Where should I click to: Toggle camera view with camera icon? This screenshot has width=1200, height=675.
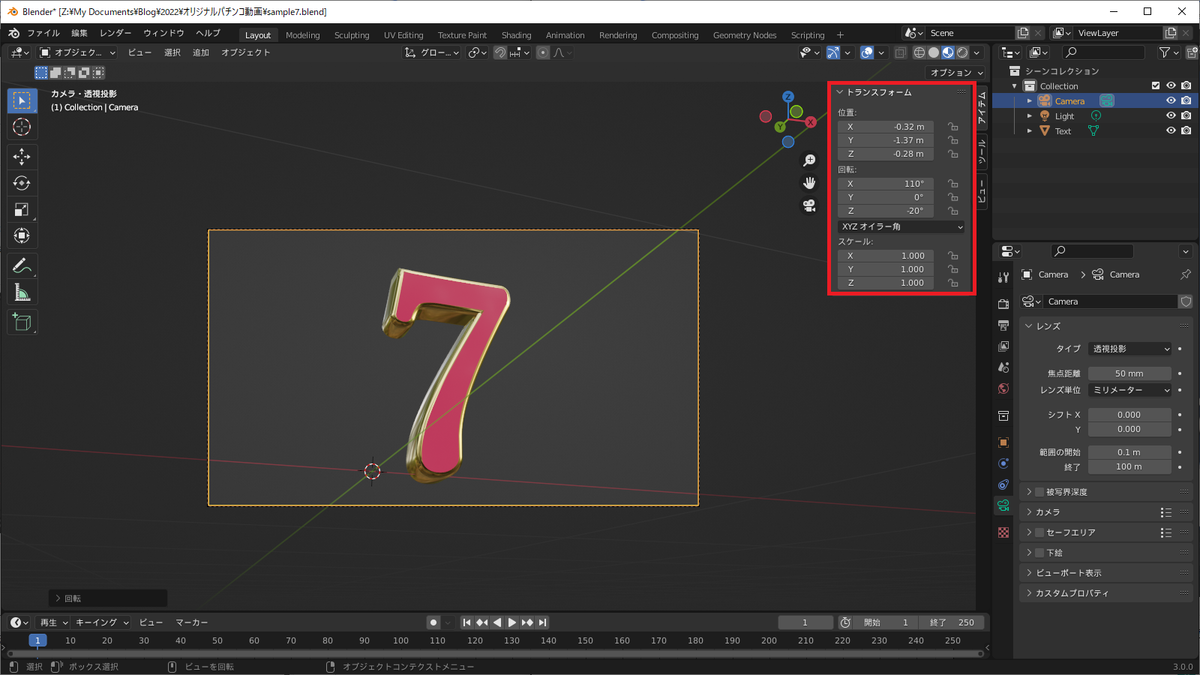809,206
